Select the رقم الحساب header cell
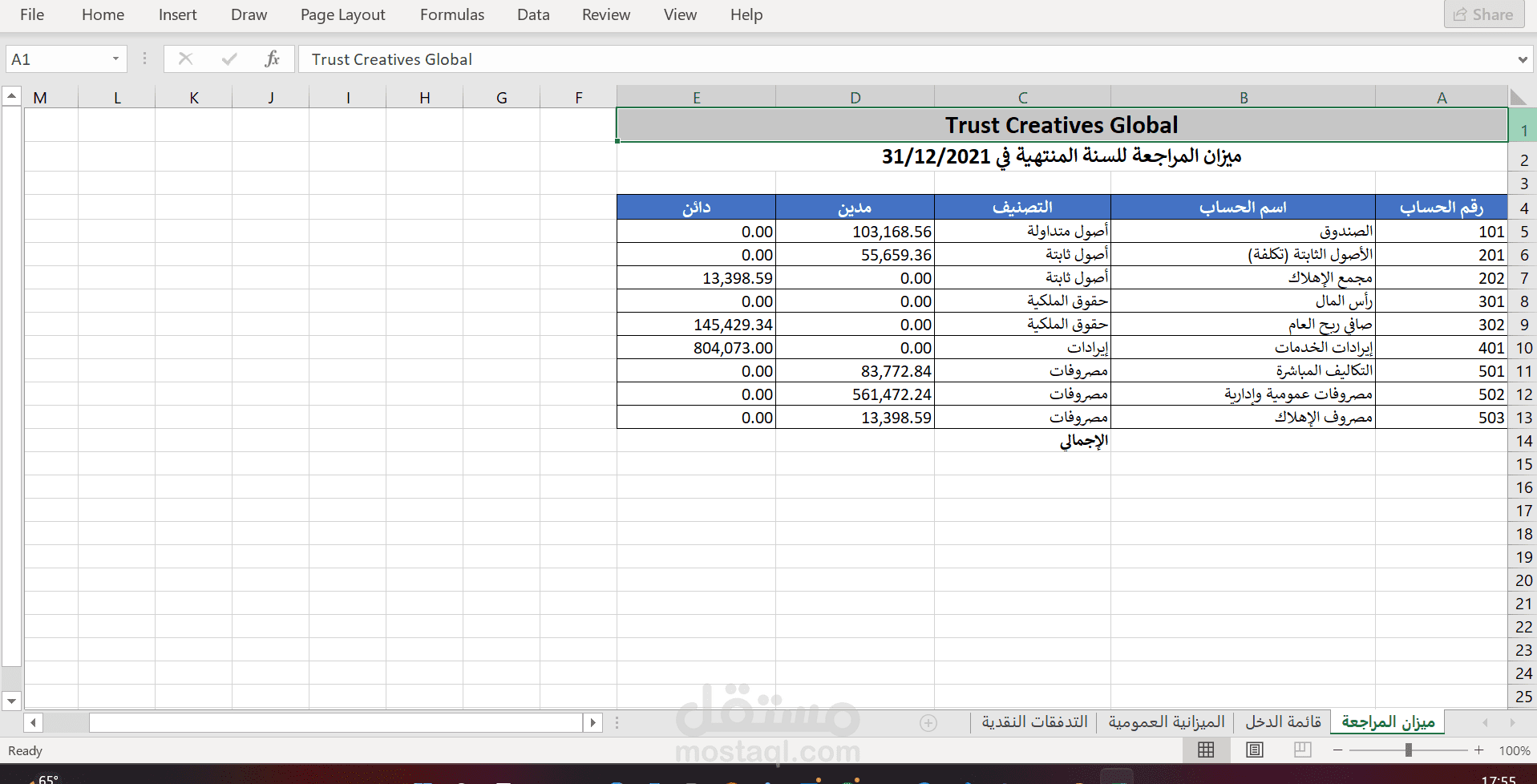The image size is (1537, 784). pos(1442,208)
